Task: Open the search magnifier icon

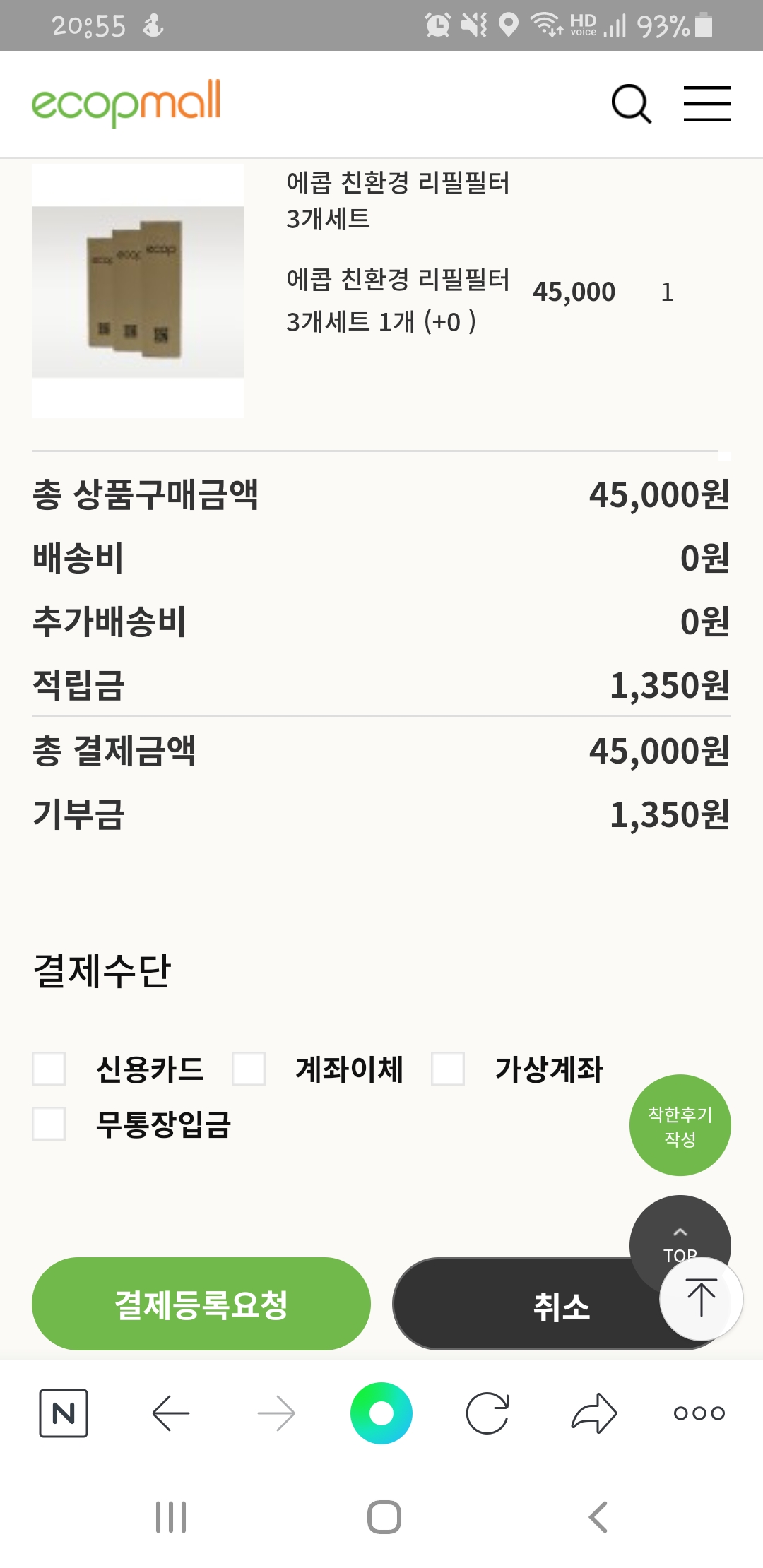Action: (631, 105)
